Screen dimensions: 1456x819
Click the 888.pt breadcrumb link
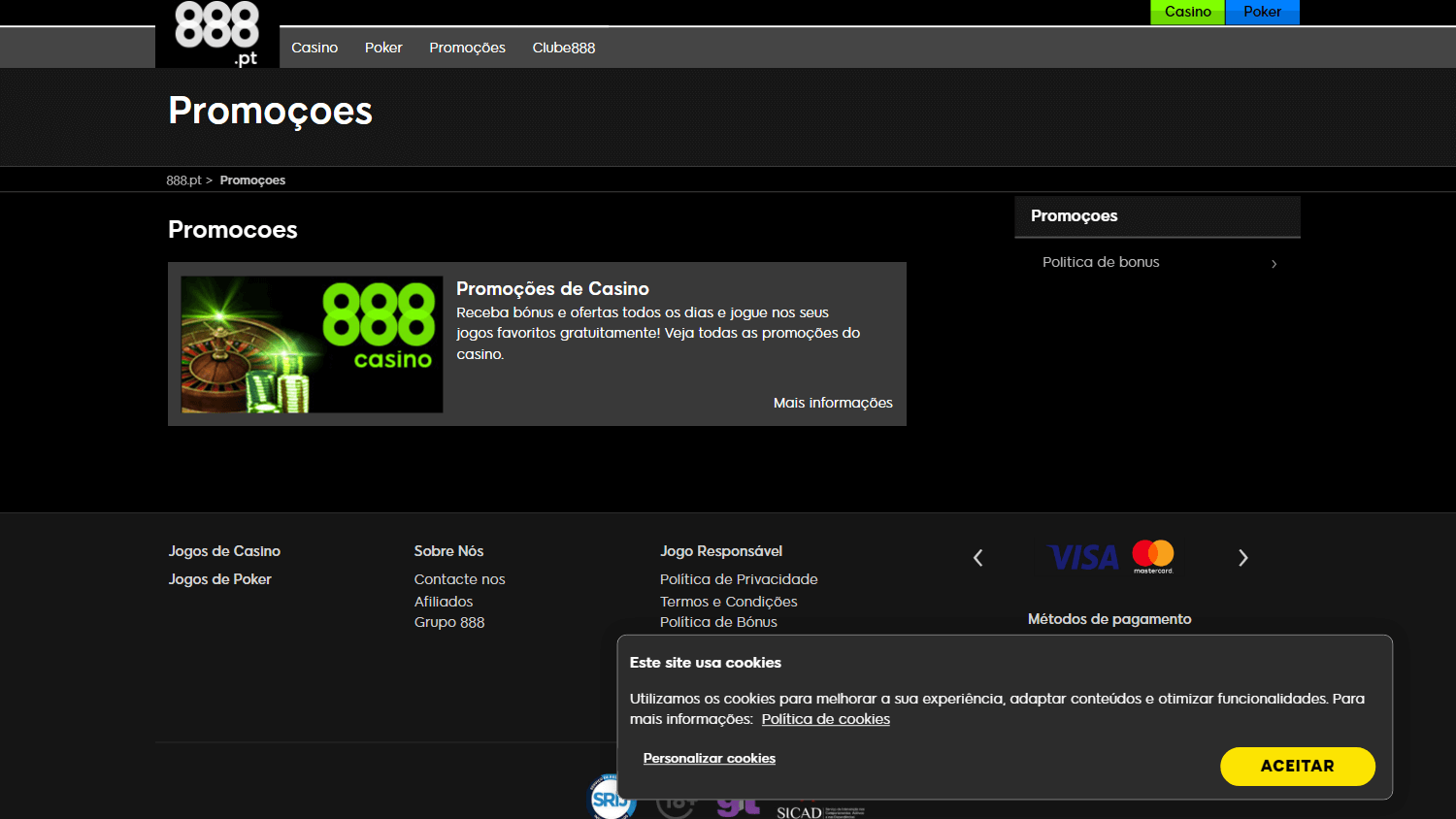click(183, 180)
